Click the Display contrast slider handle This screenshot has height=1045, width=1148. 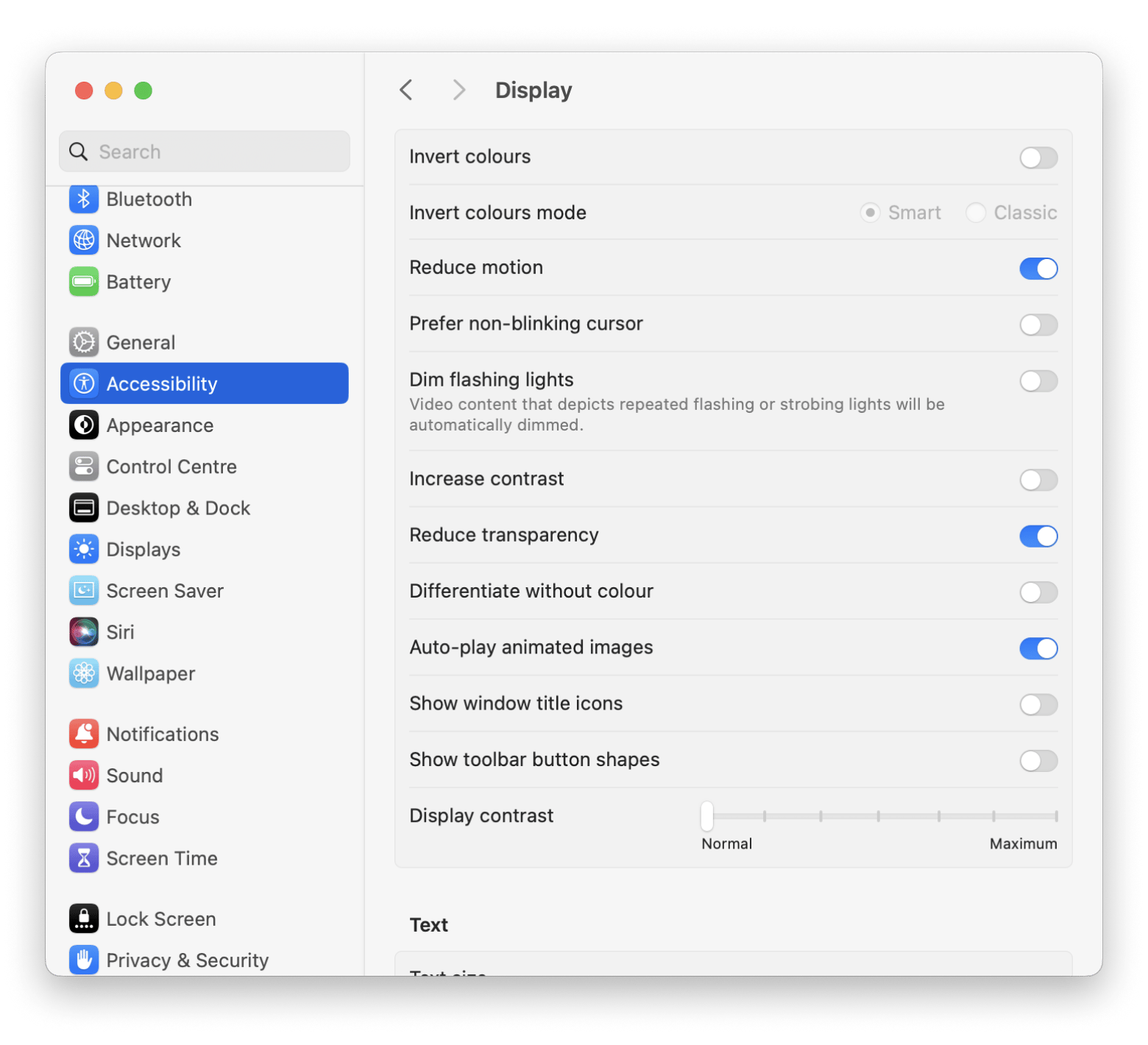pos(707,815)
